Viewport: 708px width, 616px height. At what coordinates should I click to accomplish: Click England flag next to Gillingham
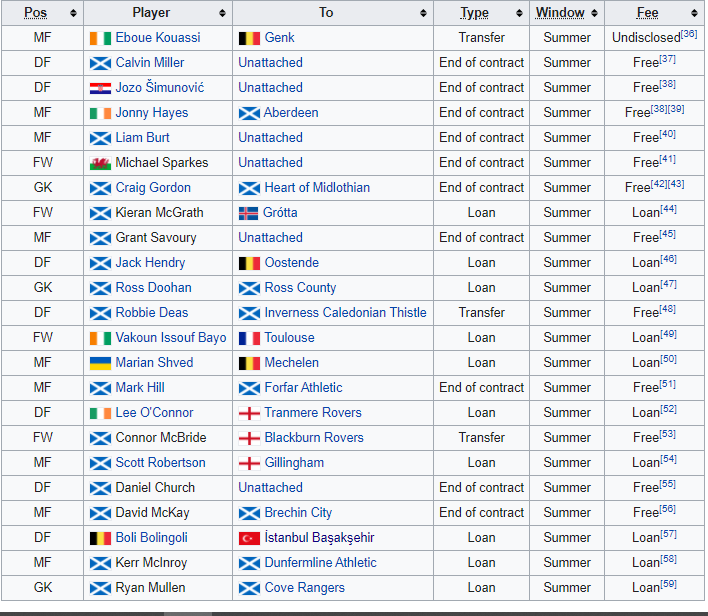point(249,463)
